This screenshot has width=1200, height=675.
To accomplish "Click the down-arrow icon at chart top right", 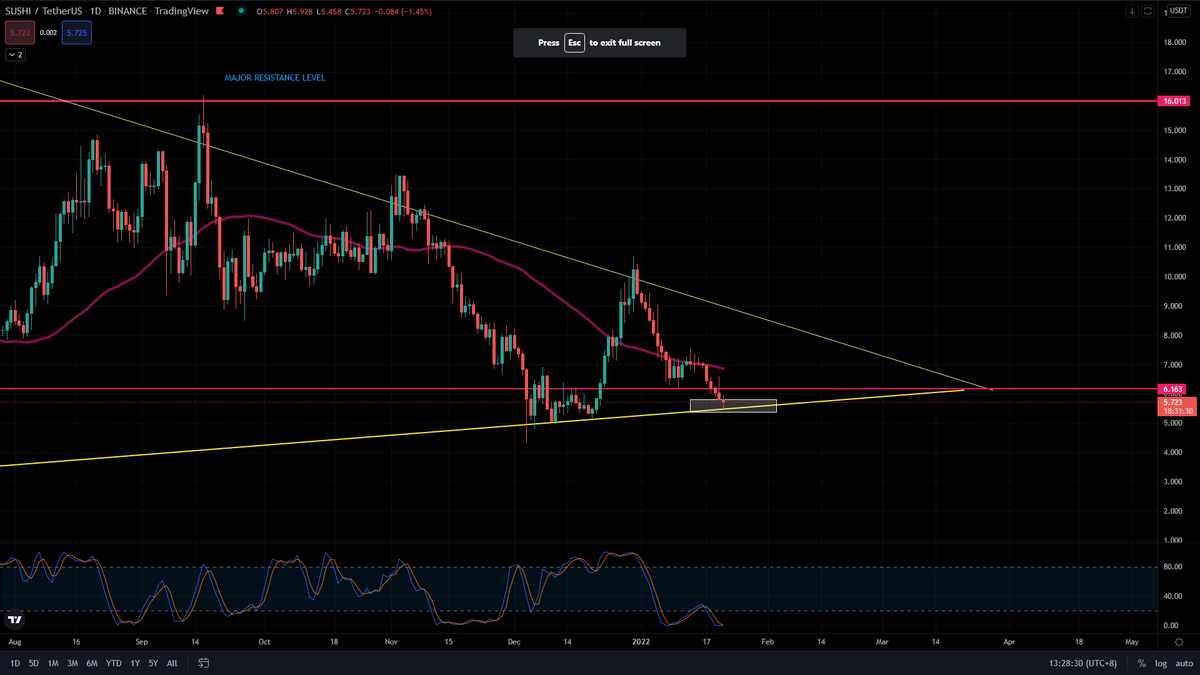I will pyautogui.click(x=1132, y=11).
